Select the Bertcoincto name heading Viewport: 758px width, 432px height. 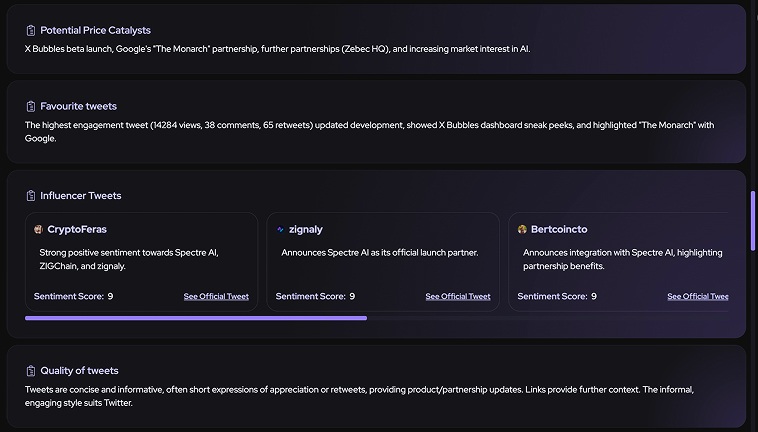tap(559, 230)
